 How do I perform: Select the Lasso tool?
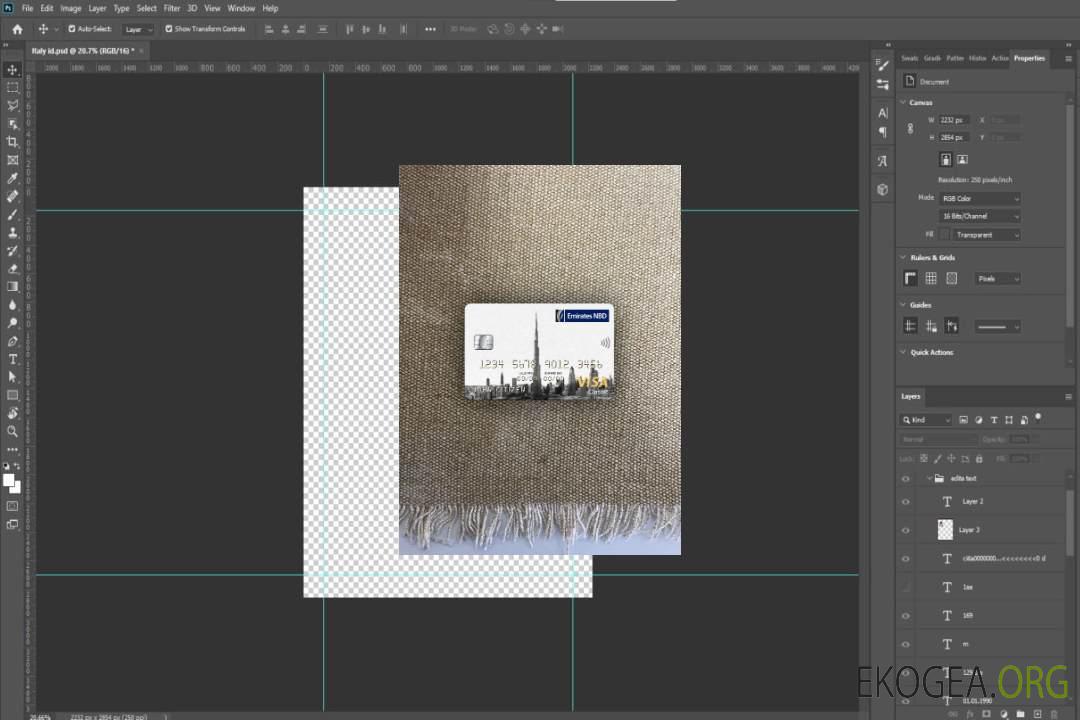[x=13, y=105]
